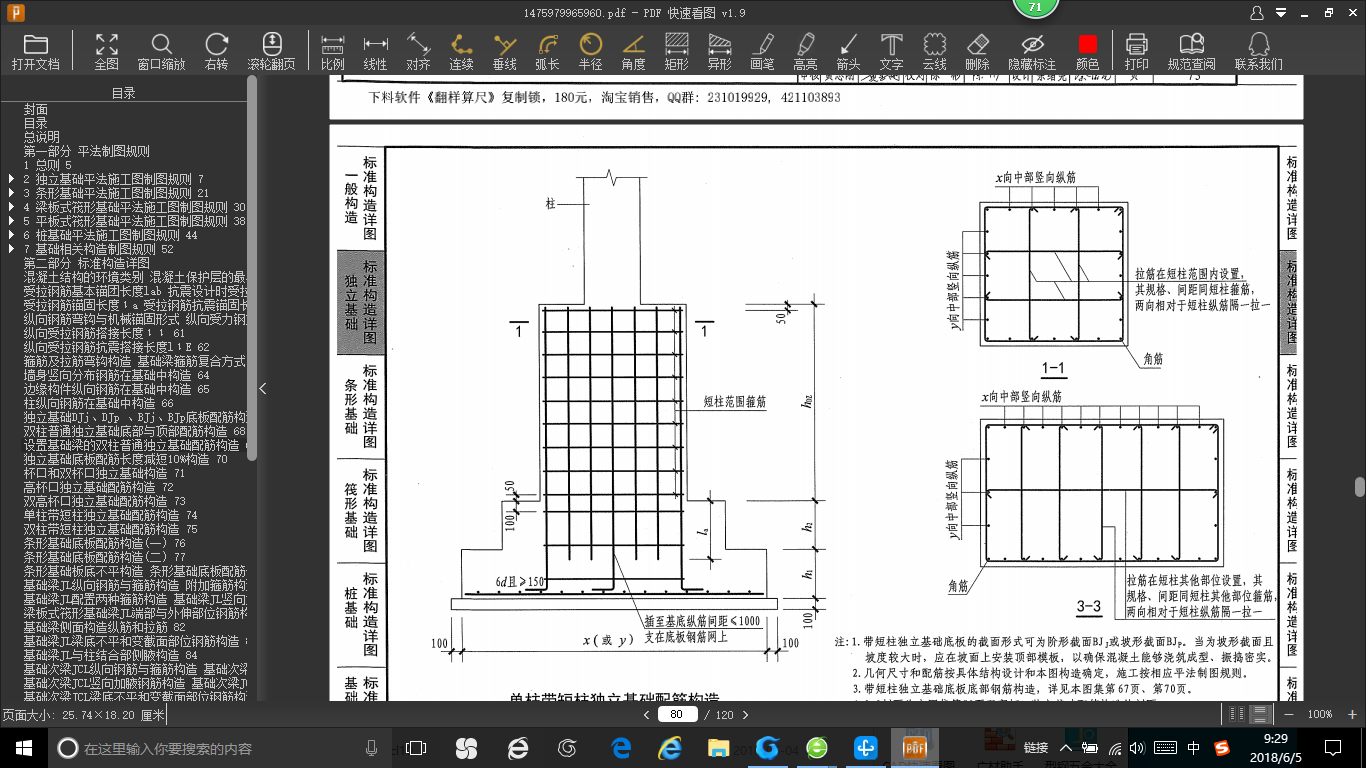
Task: Fit full drawing with 全图
Action: 107,52
